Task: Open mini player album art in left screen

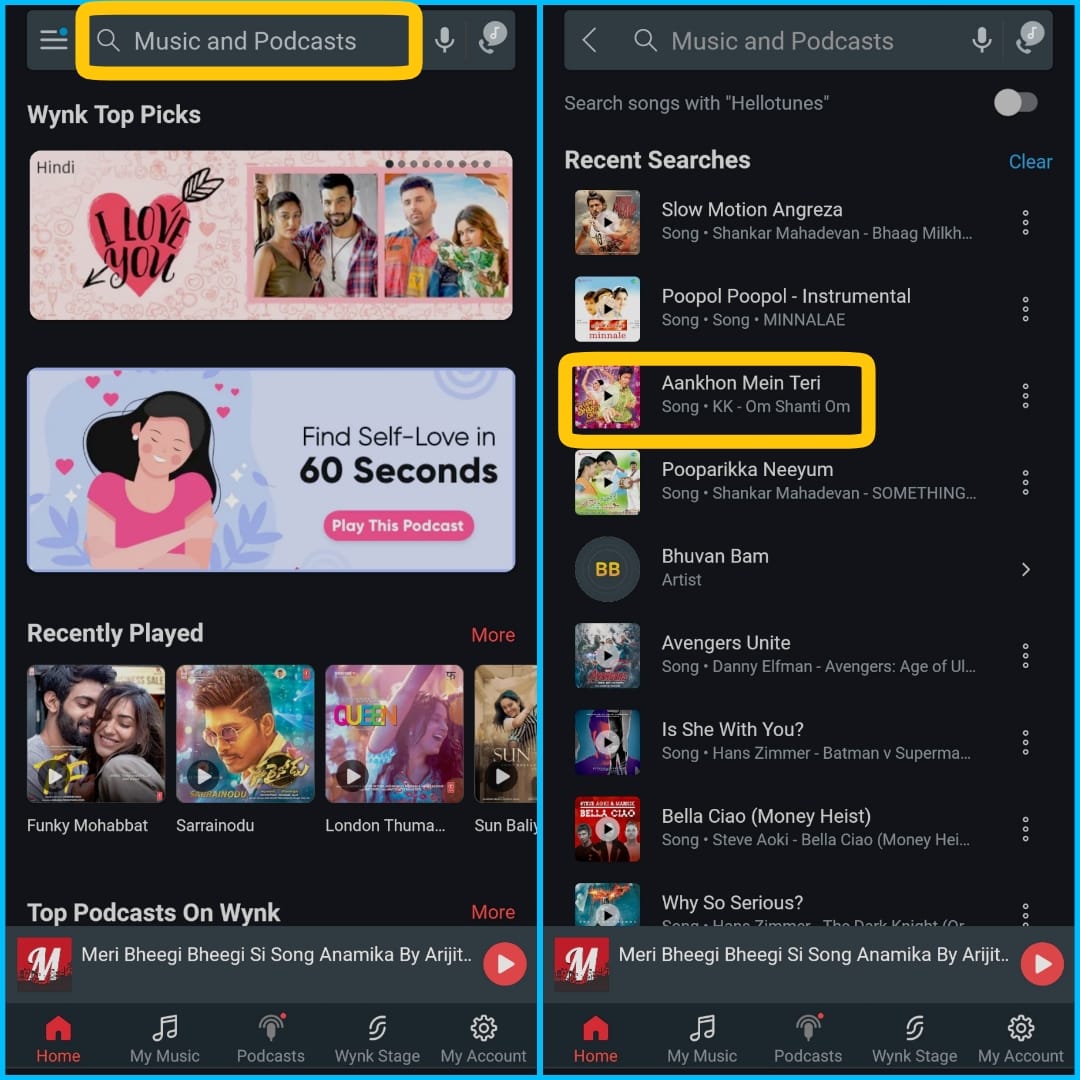Action: (44, 964)
